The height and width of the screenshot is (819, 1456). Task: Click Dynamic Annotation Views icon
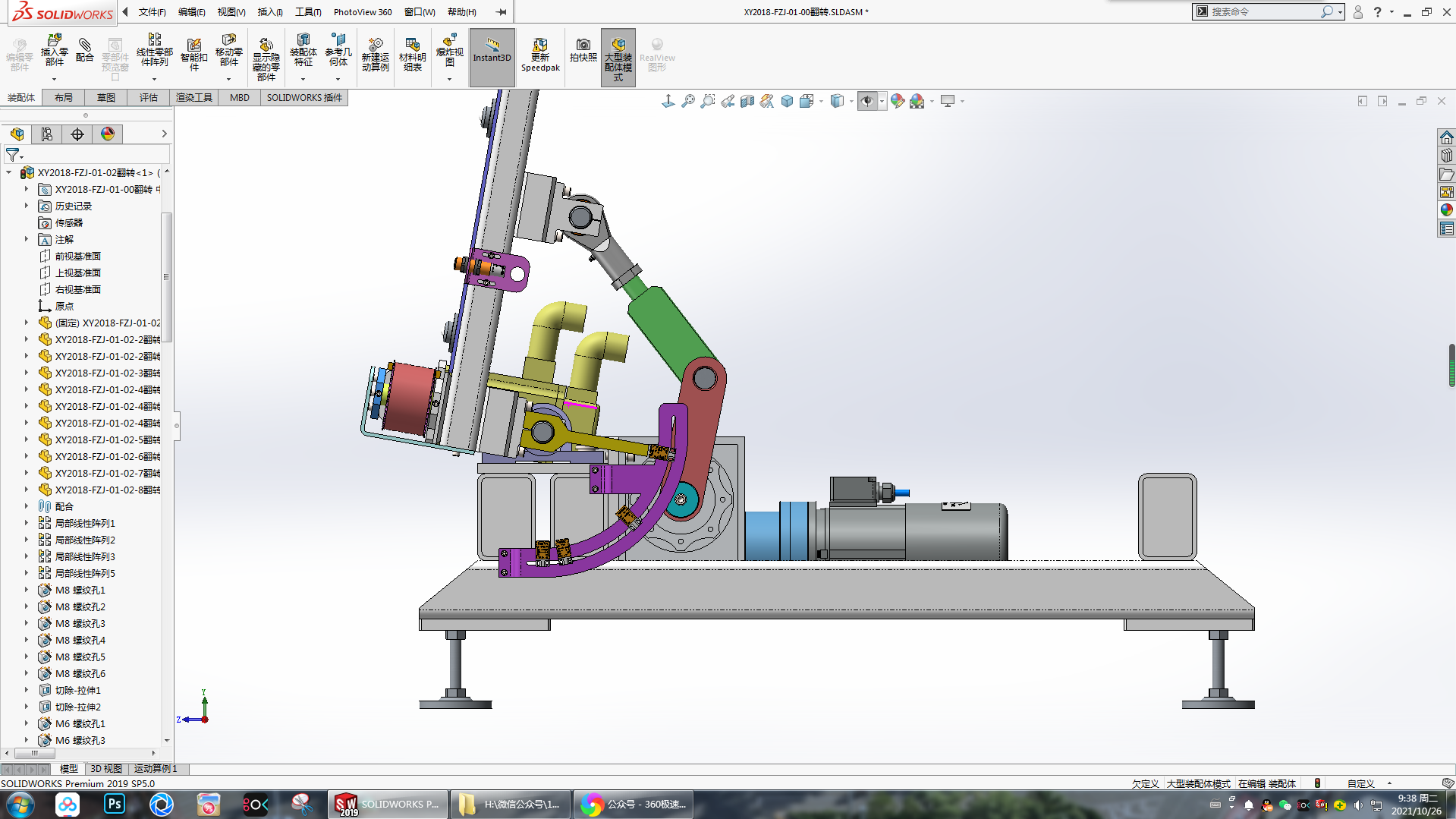coord(766,101)
